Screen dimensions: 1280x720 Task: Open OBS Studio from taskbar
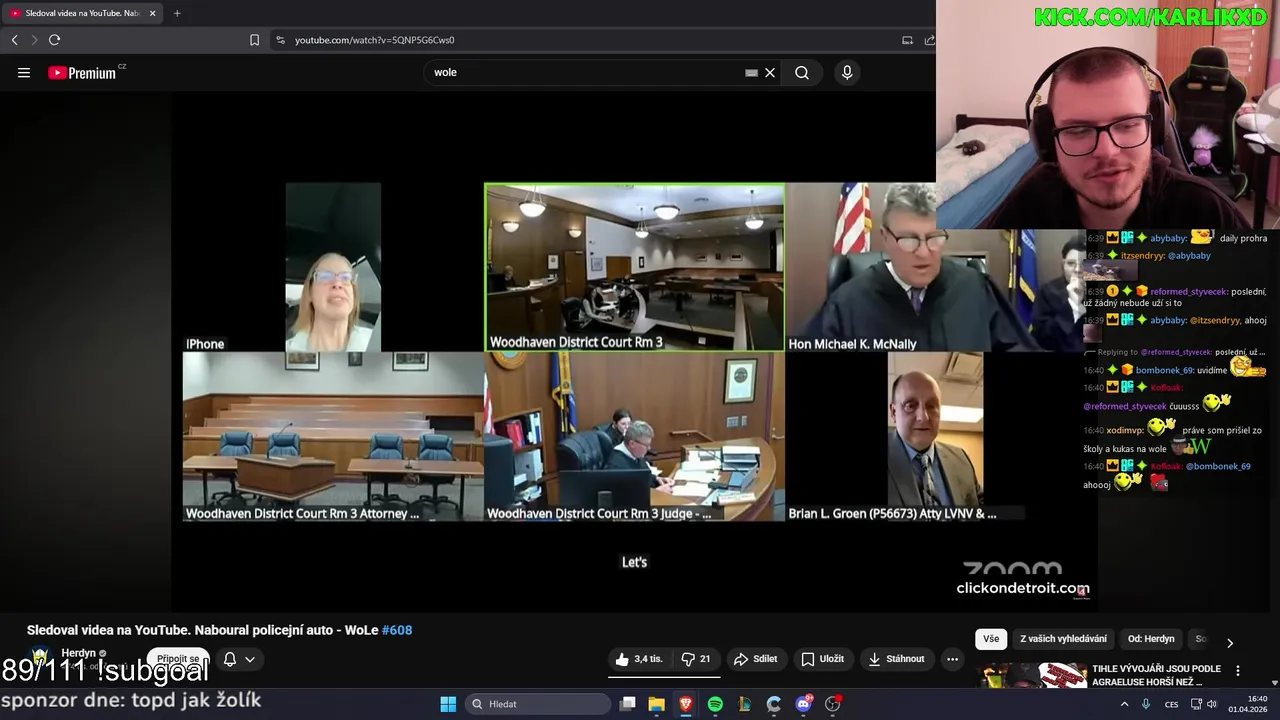[x=832, y=704]
